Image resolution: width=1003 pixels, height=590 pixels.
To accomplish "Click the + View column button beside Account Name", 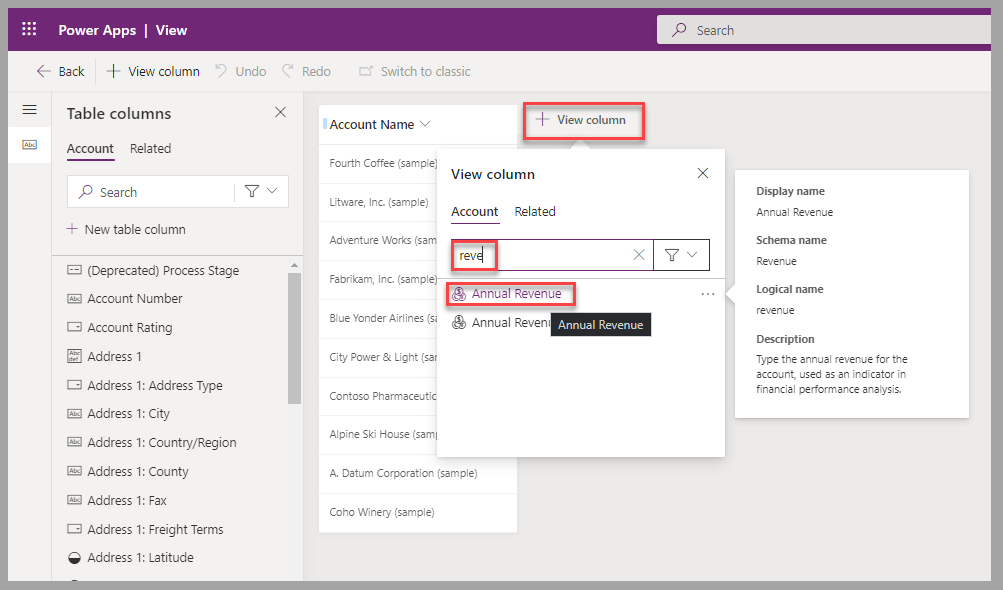I will point(583,120).
